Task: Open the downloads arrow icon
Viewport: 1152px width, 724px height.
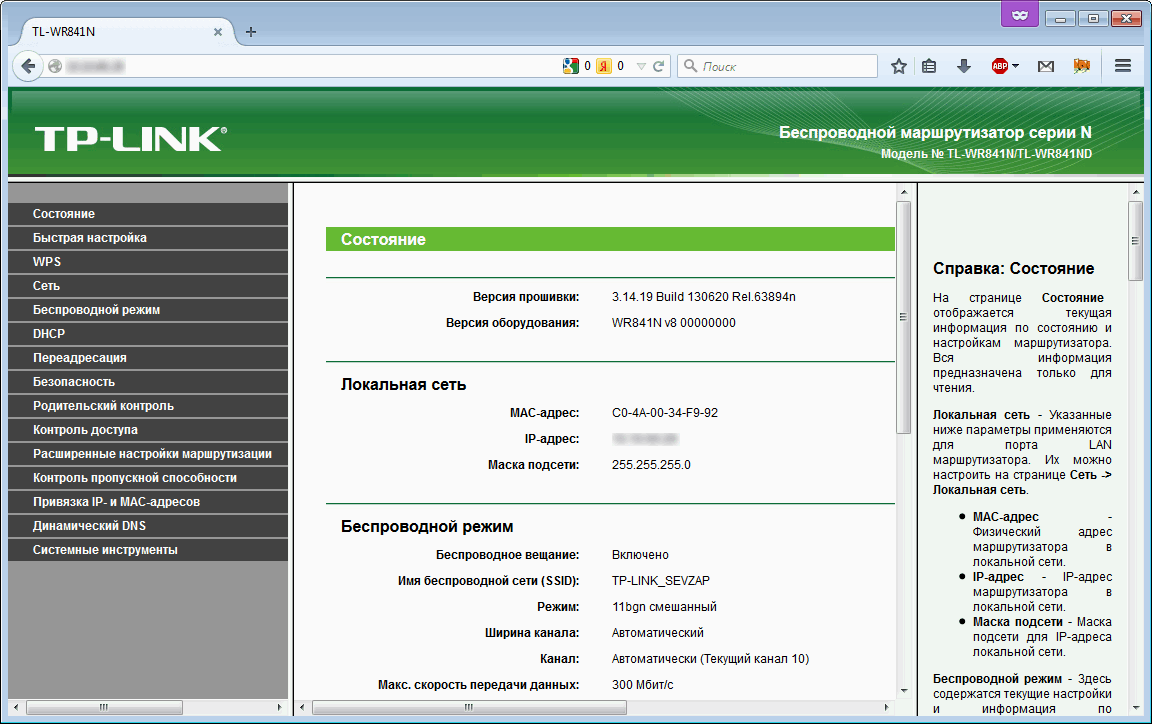Action: coord(963,66)
